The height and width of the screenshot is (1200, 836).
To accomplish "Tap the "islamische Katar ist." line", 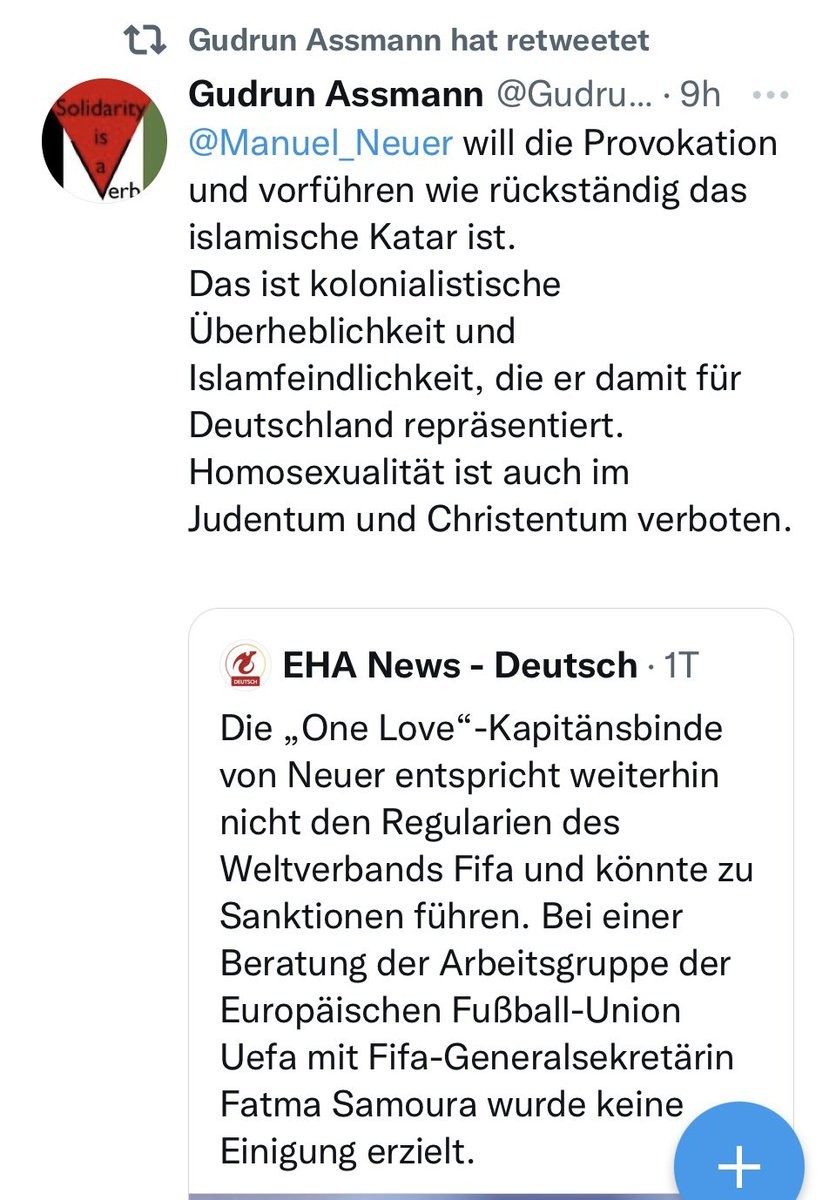I will coord(356,237).
